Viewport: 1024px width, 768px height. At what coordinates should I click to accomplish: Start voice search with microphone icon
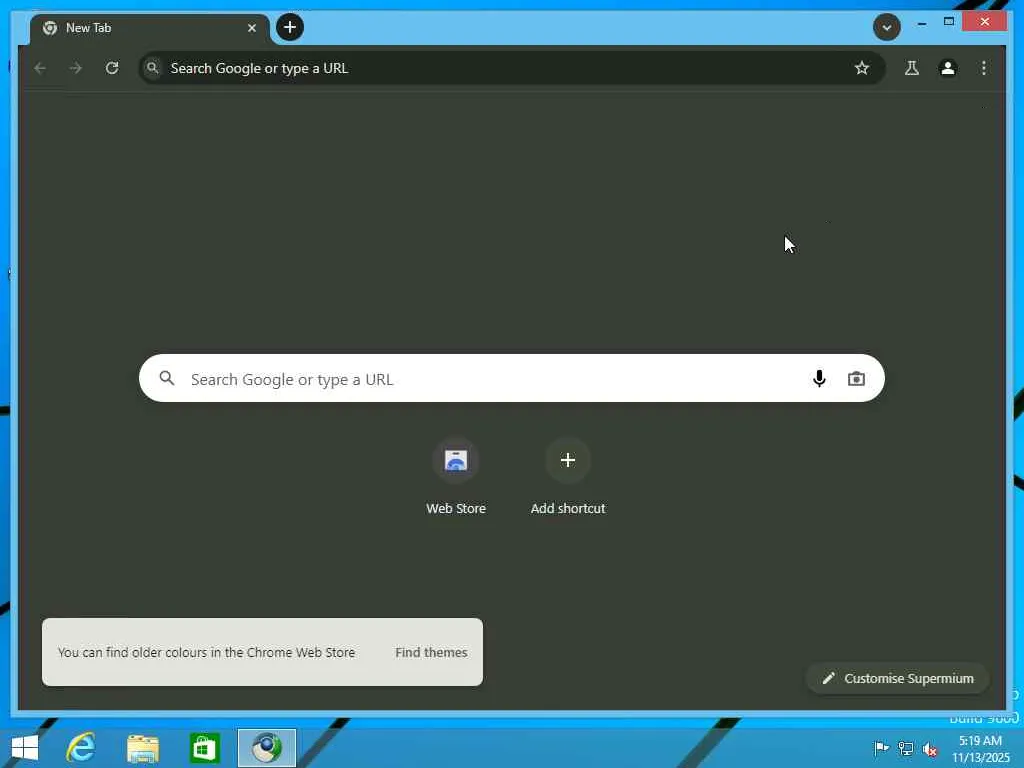point(819,378)
